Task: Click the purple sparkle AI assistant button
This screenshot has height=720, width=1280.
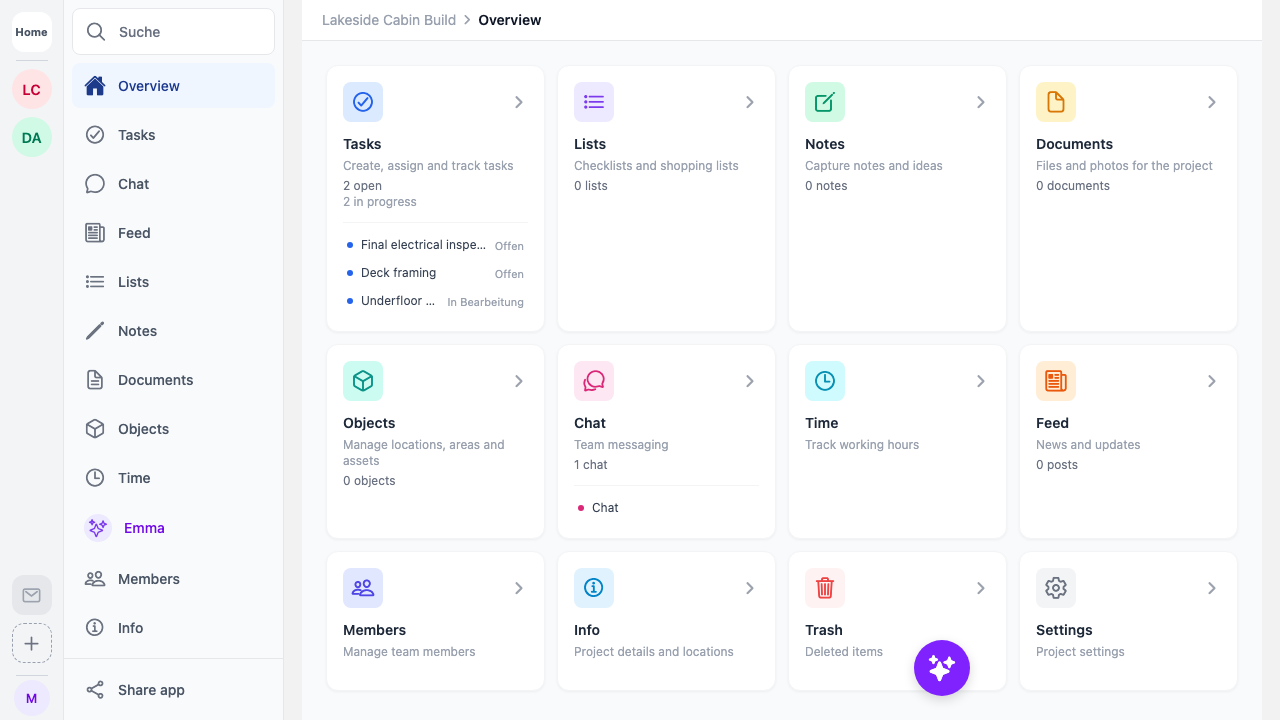Action: pos(941,668)
